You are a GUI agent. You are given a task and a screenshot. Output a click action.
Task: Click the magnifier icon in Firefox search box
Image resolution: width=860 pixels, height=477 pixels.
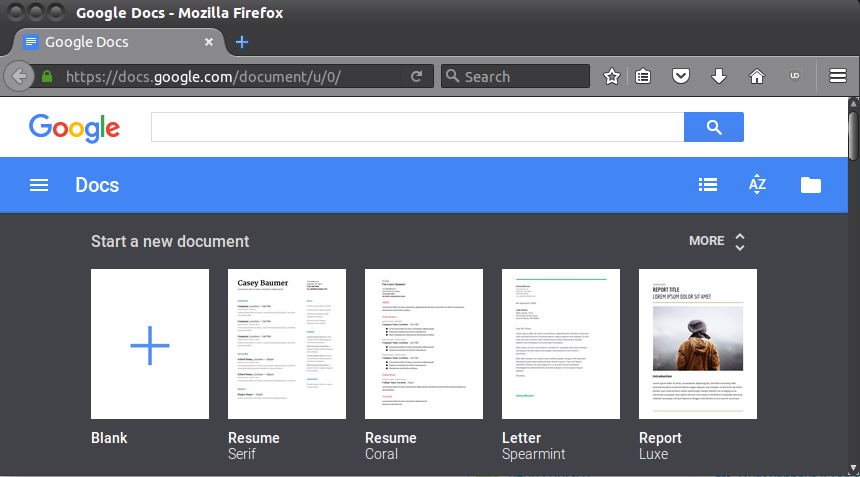[x=452, y=76]
